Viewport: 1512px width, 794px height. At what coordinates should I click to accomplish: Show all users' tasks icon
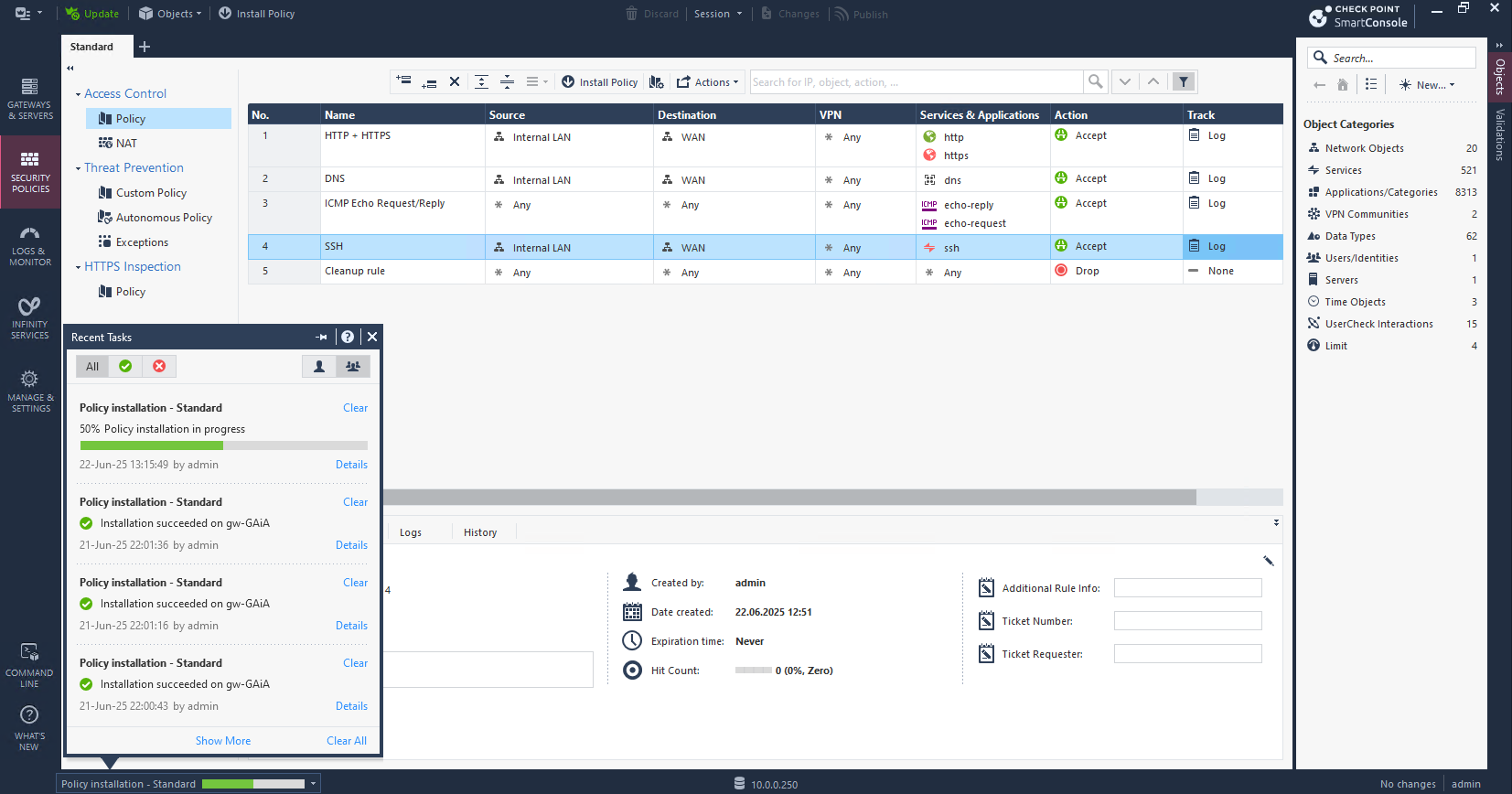coord(353,366)
